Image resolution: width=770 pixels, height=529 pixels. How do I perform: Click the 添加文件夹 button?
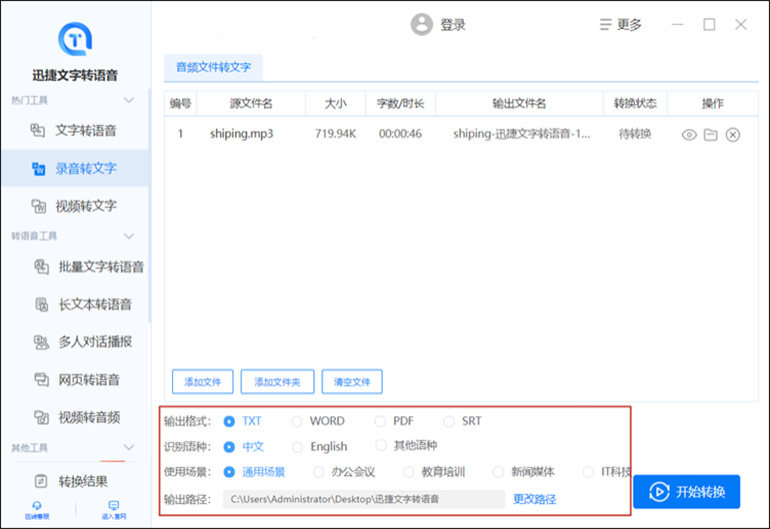tap(277, 382)
